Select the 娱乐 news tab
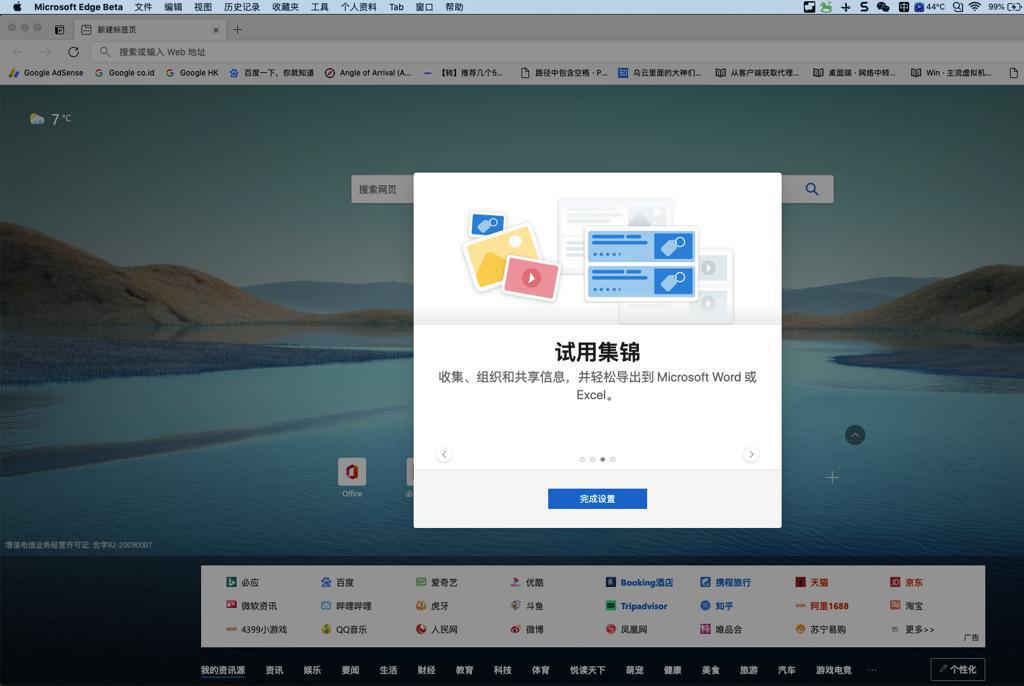The width and height of the screenshot is (1024, 686). 312,670
